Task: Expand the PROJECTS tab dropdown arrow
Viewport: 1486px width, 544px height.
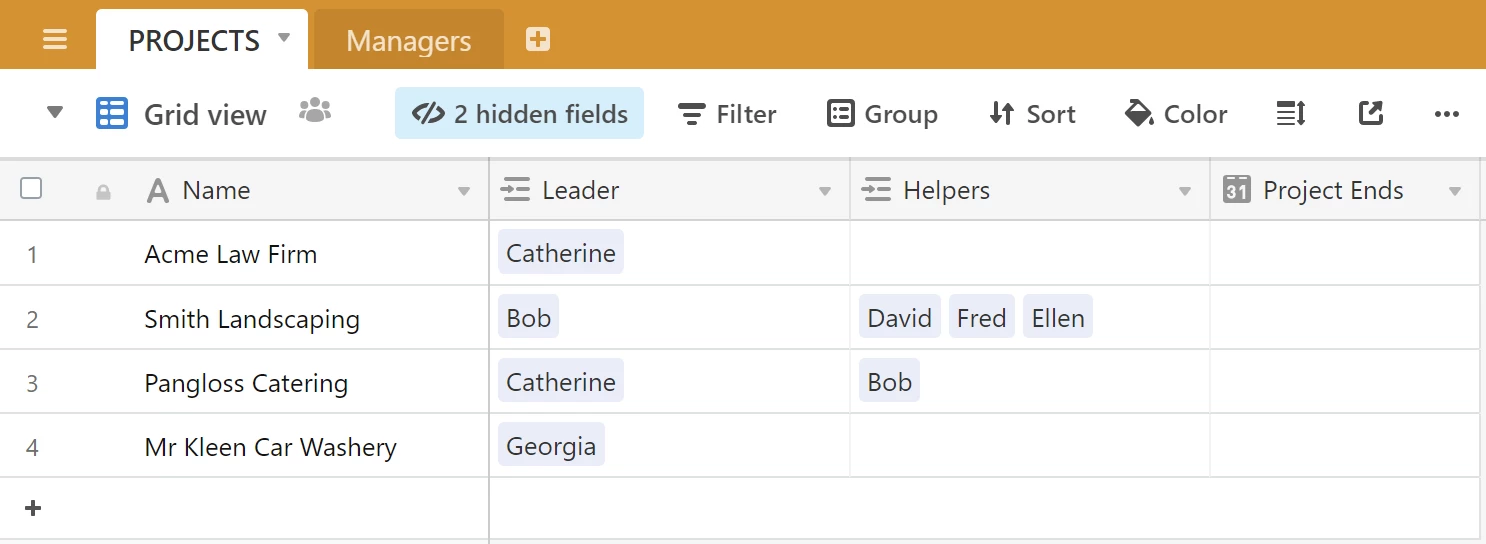Action: (284, 38)
